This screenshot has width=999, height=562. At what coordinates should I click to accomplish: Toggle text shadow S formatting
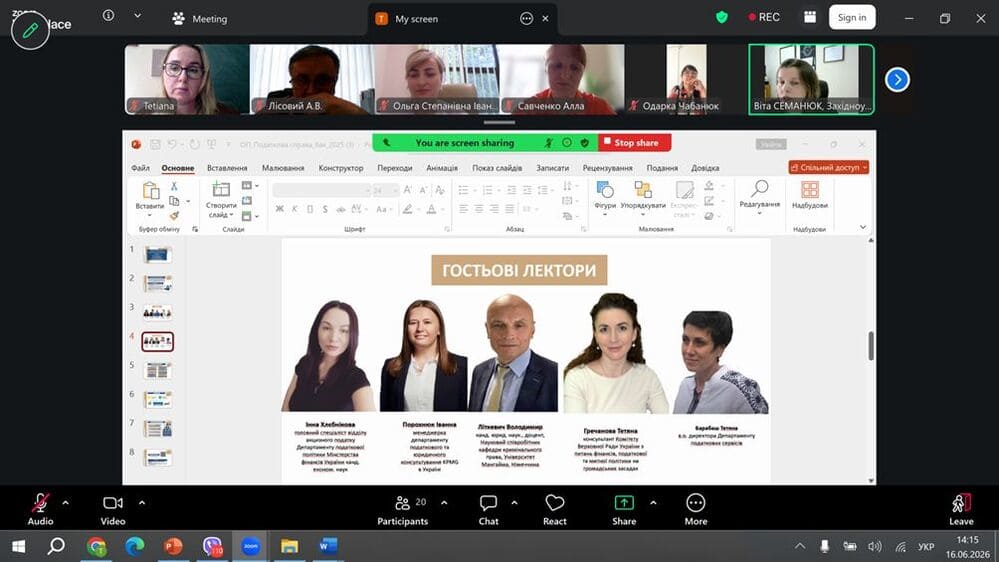(x=325, y=209)
